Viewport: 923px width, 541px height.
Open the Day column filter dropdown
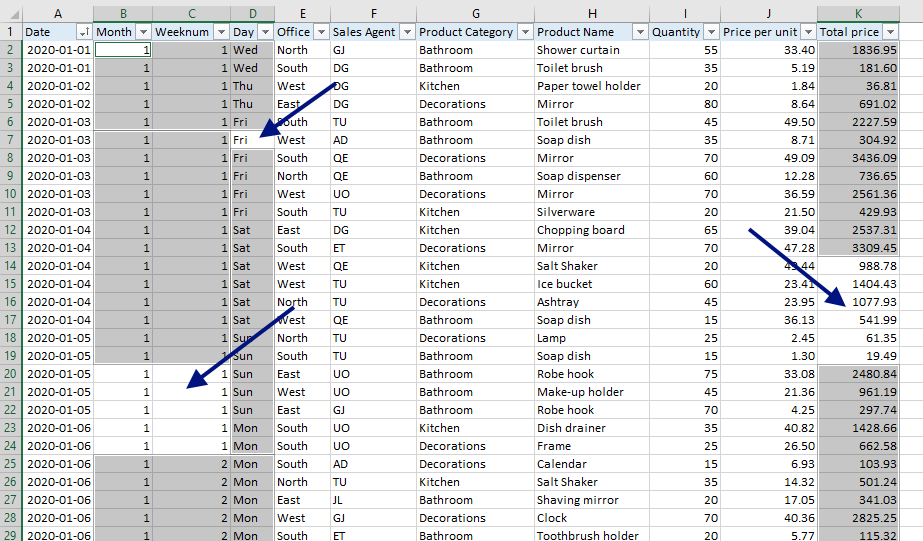point(265,32)
